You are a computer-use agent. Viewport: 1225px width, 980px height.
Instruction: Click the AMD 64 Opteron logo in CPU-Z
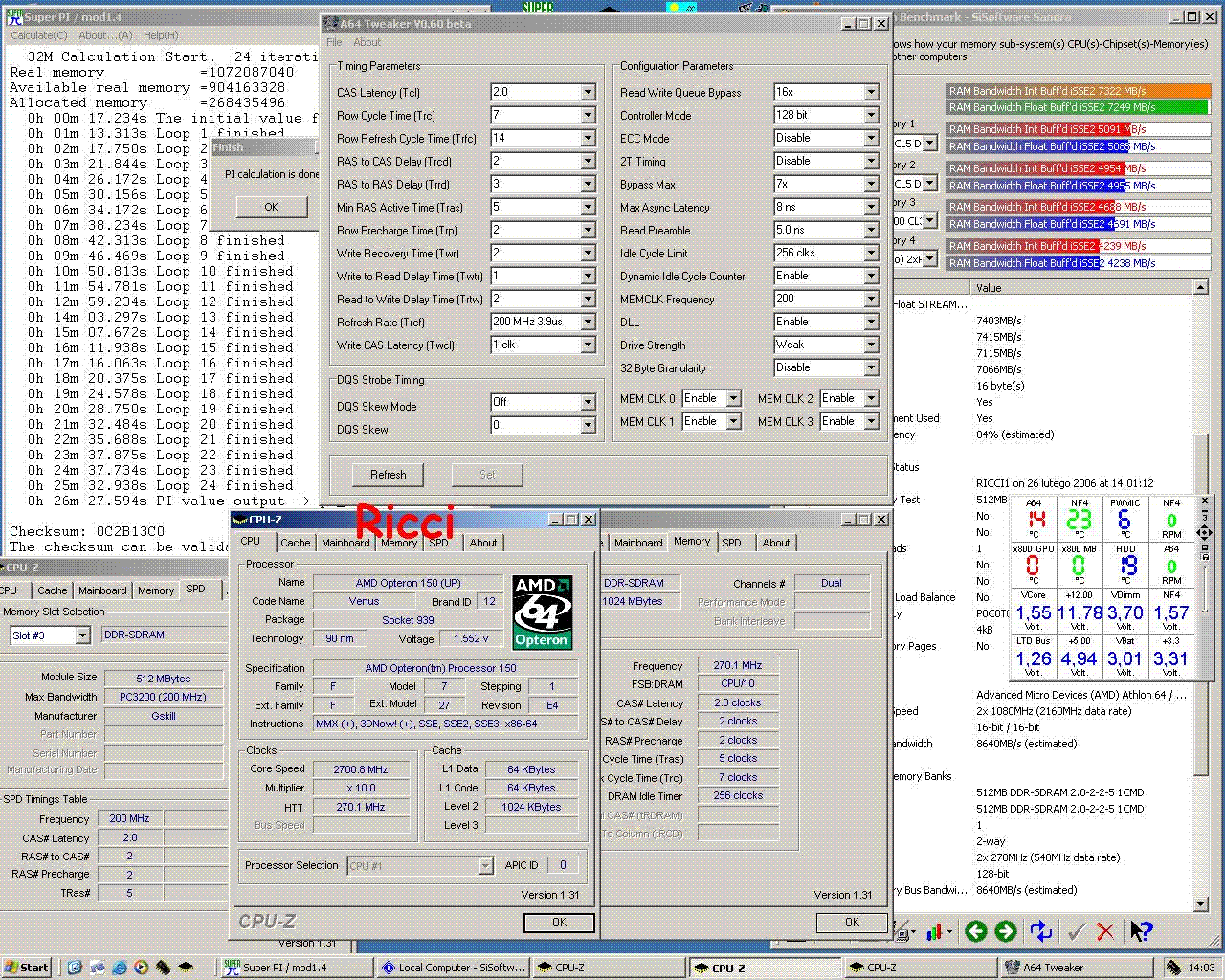543,612
